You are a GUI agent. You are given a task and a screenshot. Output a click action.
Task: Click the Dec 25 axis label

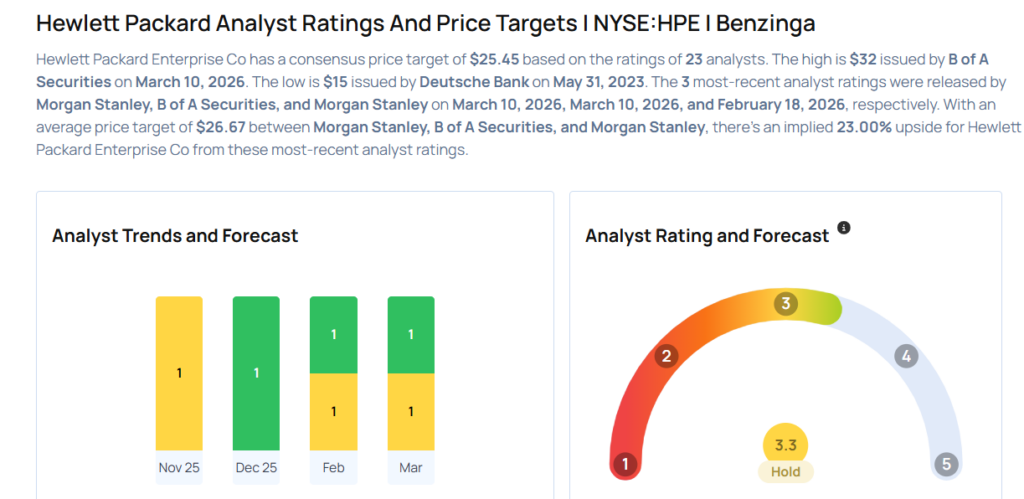(x=256, y=467)
